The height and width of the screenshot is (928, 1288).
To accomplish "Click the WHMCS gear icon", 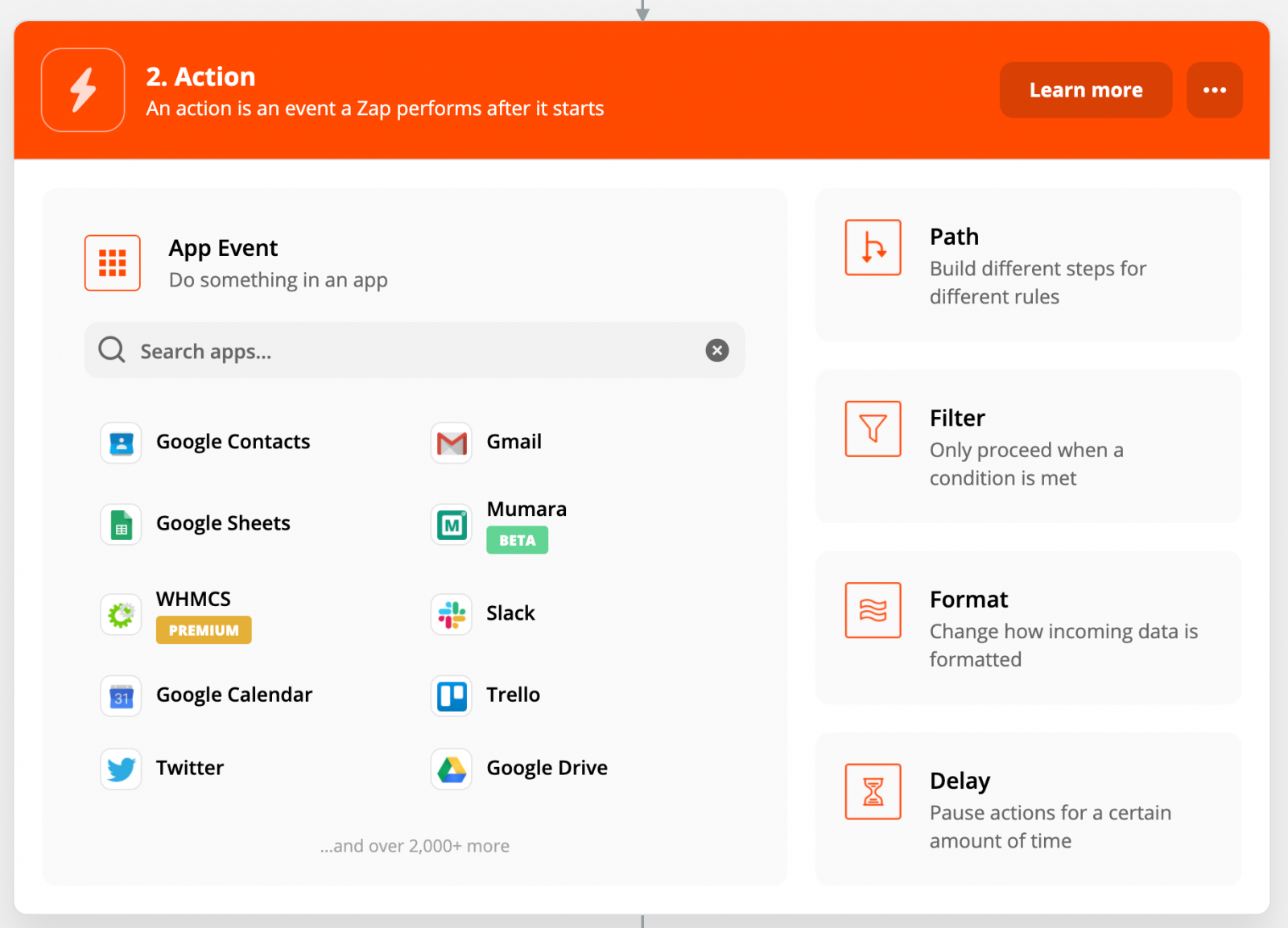I will click(121, 615).
